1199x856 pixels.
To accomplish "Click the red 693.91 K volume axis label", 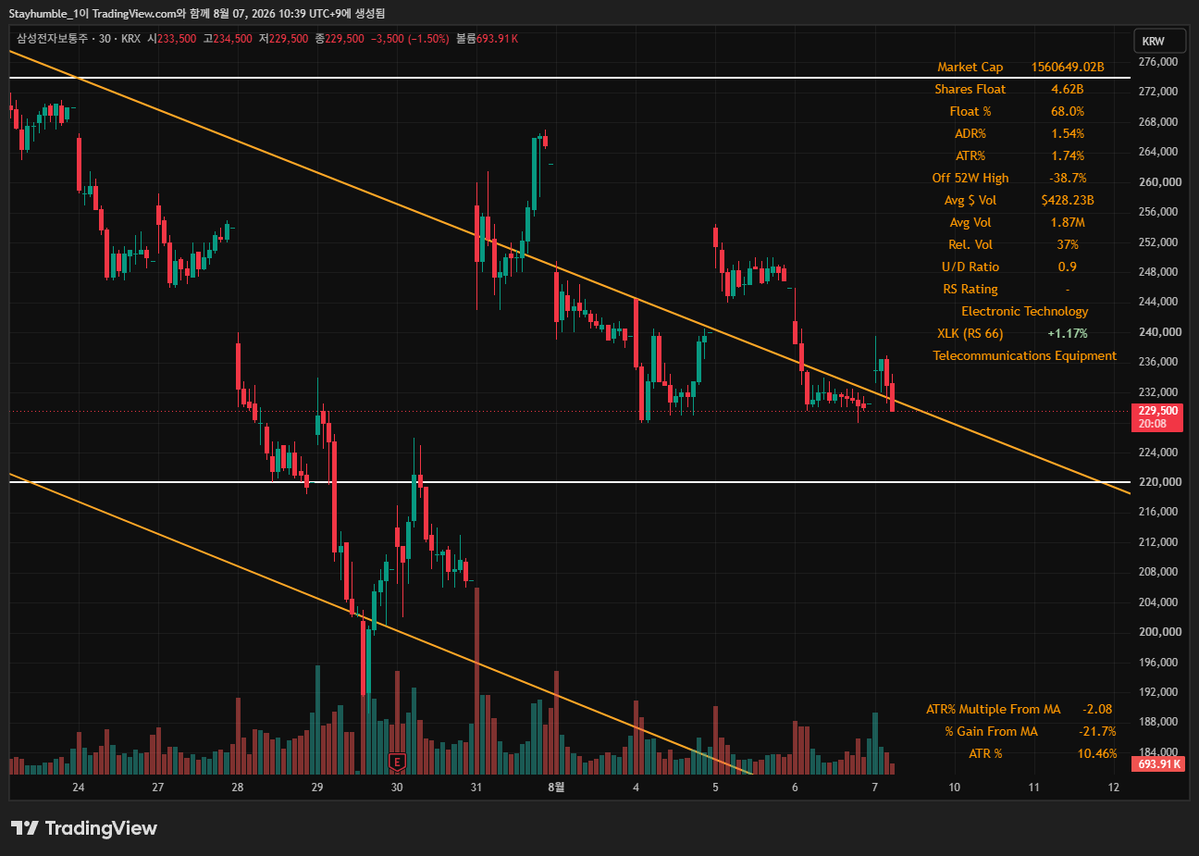I will [x=1158, y=763].
